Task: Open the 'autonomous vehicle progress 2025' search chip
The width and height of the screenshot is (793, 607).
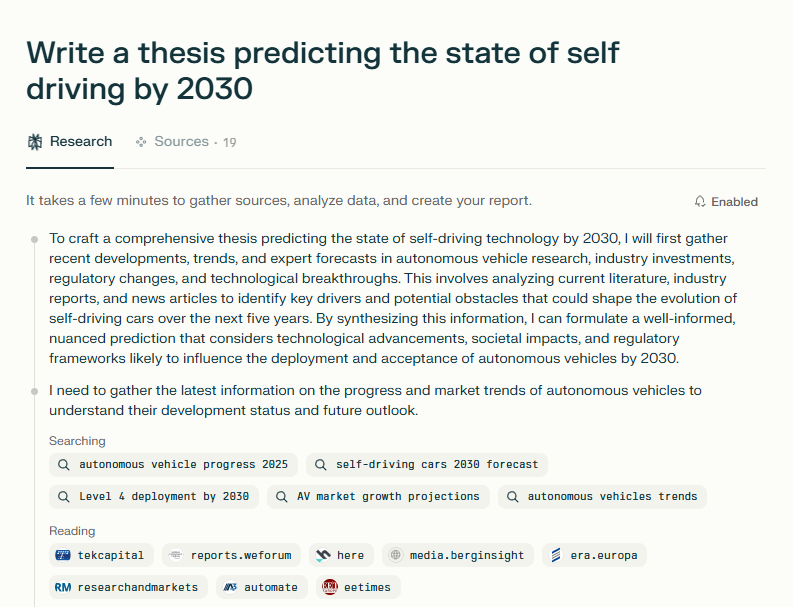Action: click(173, 465)
